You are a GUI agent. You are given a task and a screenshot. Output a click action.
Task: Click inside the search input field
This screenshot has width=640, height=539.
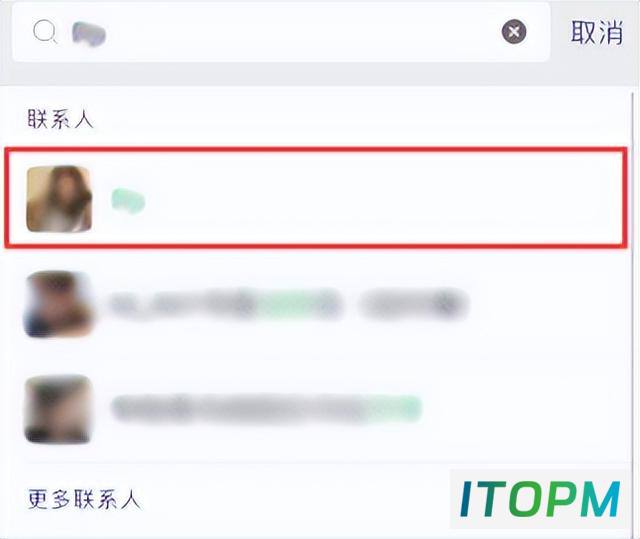tap(281, 32)
